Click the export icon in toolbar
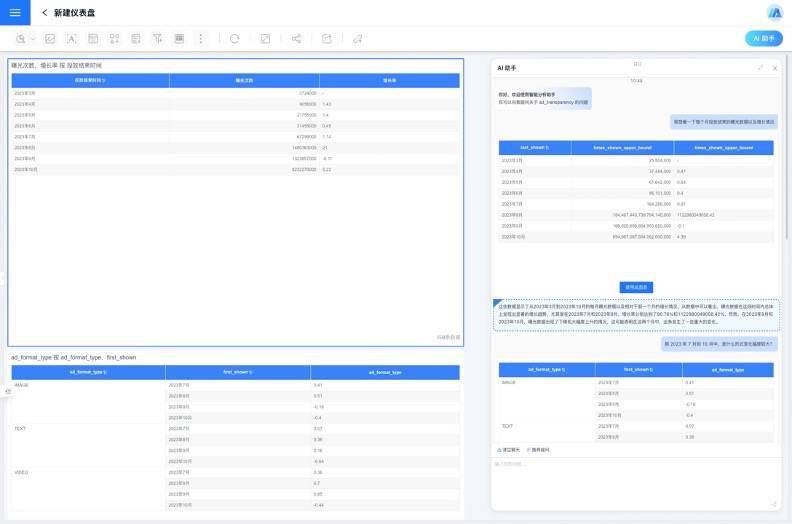Image resolution: width=792 pixels, height=524 pixels. [x=326, y=38]
